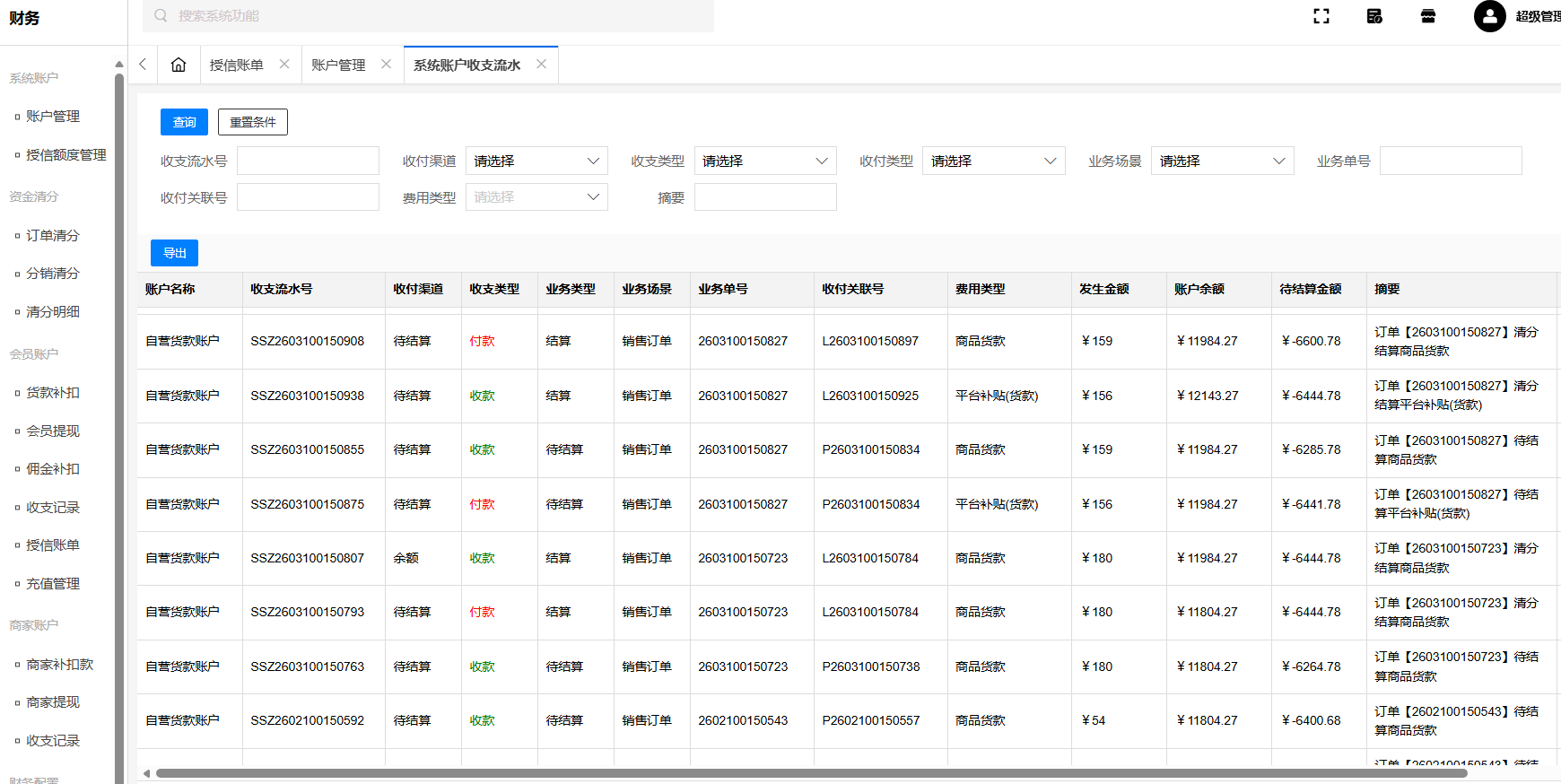Open 收支记录 under 商家账户
Screen dimensions: 1561x784
click(x=53, y=741)
